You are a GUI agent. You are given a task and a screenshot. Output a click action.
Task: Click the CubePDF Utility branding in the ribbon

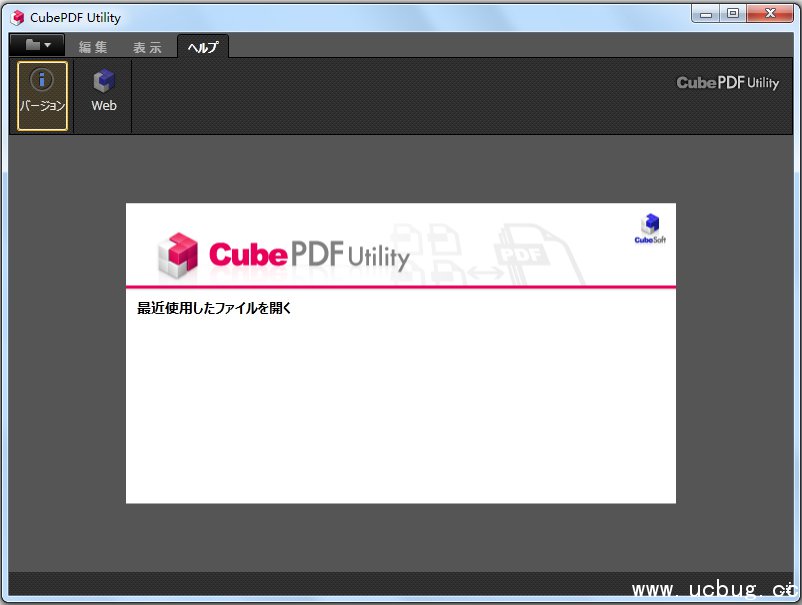(x=727, y=83)
